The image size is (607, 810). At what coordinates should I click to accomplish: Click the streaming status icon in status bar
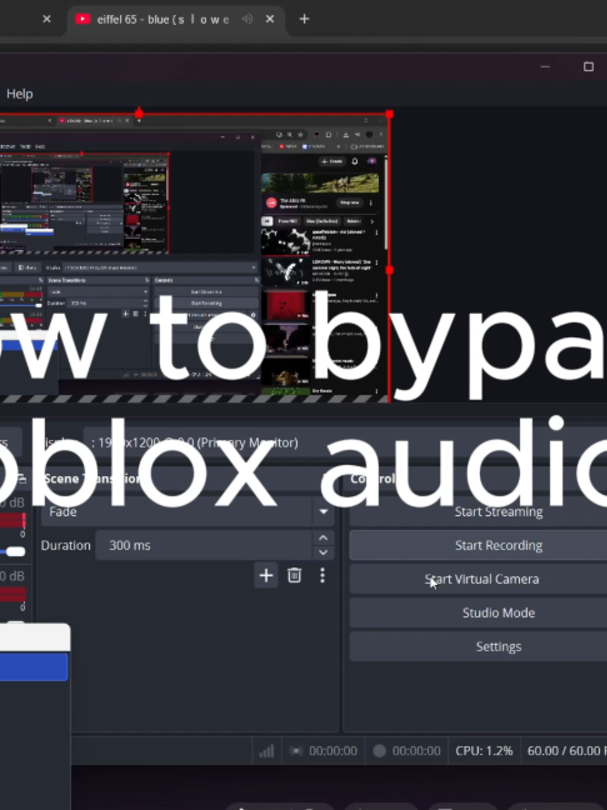pyautogui.click(x=296, y=751)
